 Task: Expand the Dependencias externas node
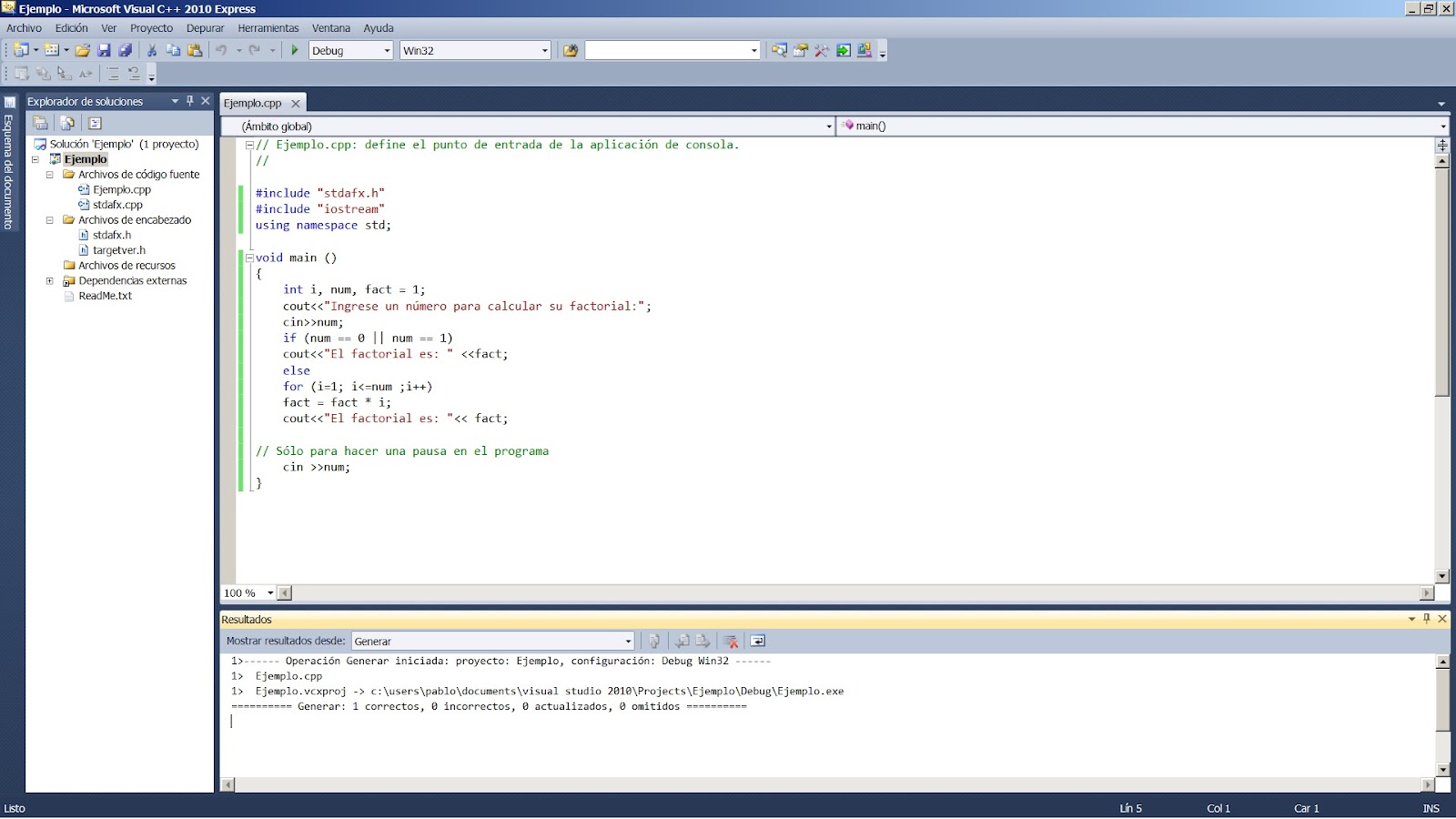[50, 280]
